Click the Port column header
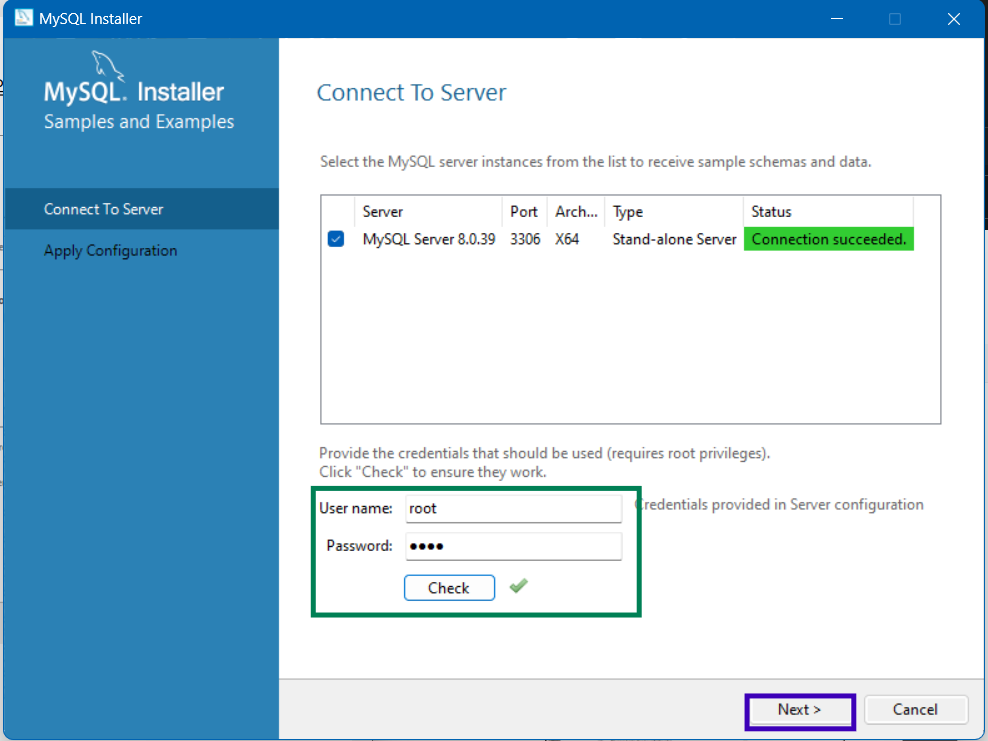This screenshot has width=988, height=741. [524, 212]
